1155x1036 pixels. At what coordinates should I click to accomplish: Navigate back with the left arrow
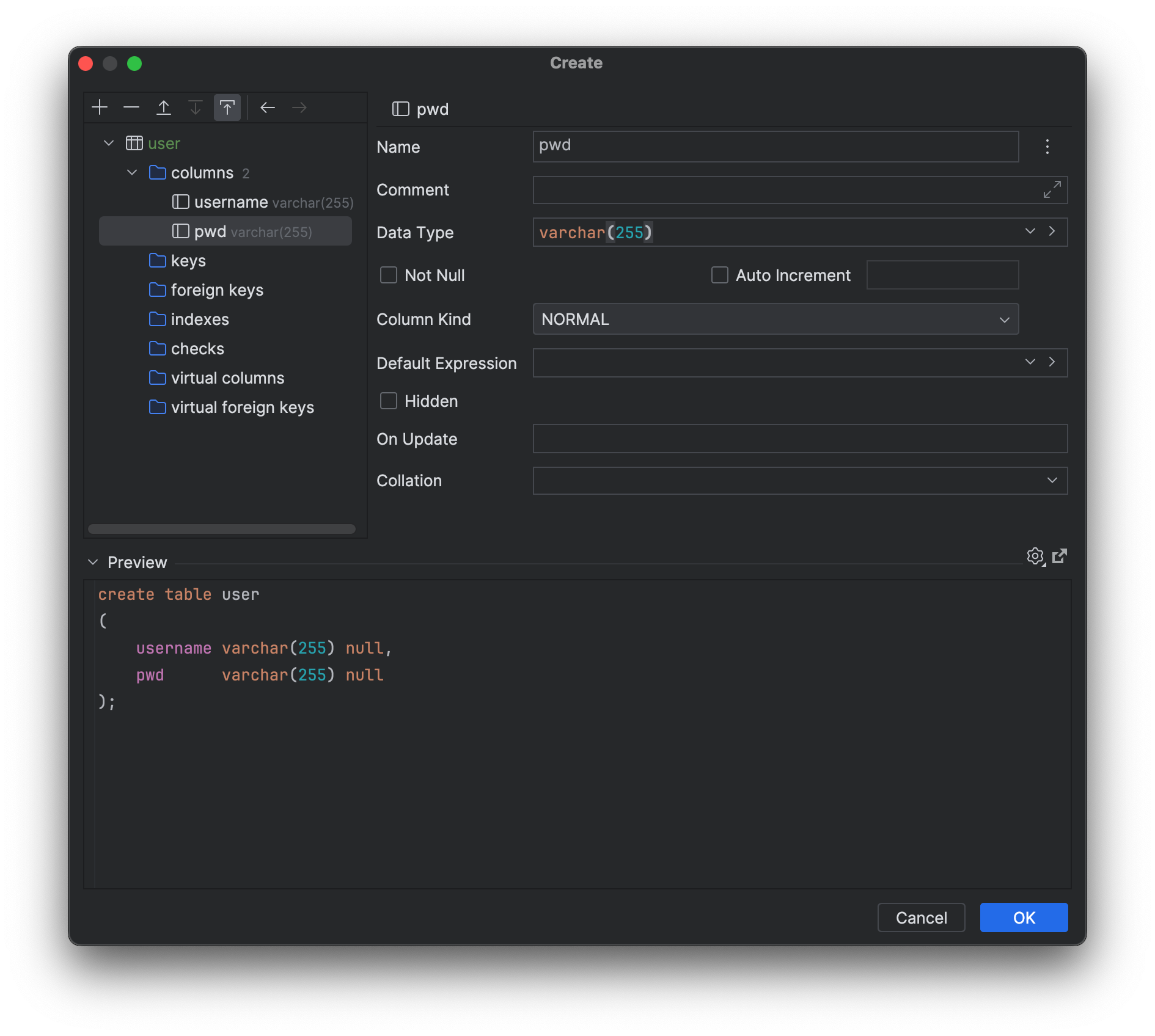(x=267, y=108)
